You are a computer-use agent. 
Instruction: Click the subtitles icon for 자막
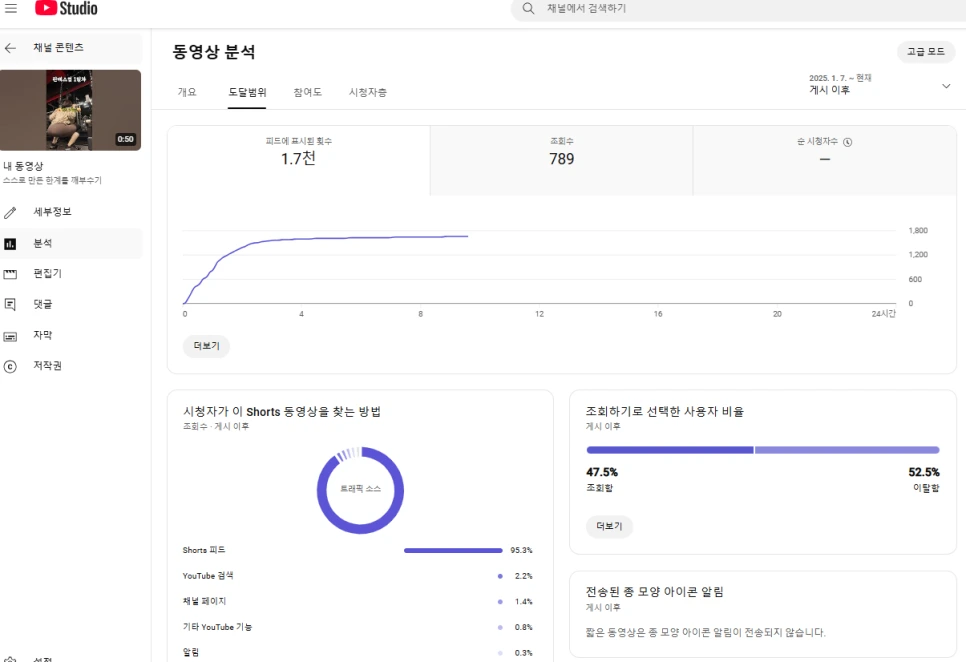(x=10, y=336)
